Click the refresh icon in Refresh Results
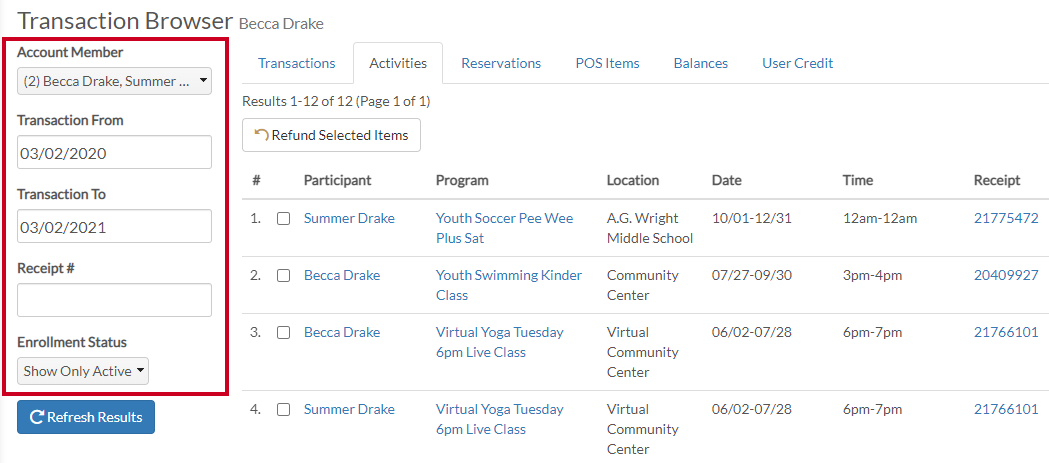Viewport: 1049px width, 463px height. [37, 418]
